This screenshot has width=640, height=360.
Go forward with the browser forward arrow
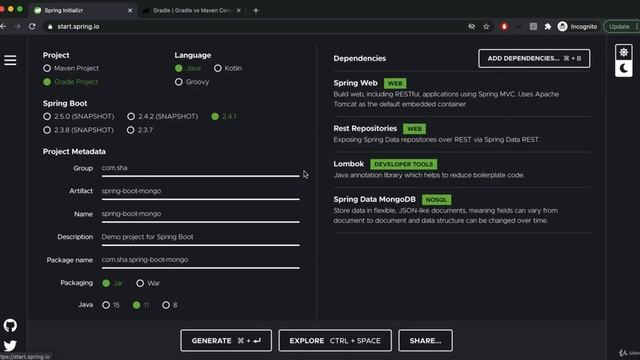click(17, 27)
